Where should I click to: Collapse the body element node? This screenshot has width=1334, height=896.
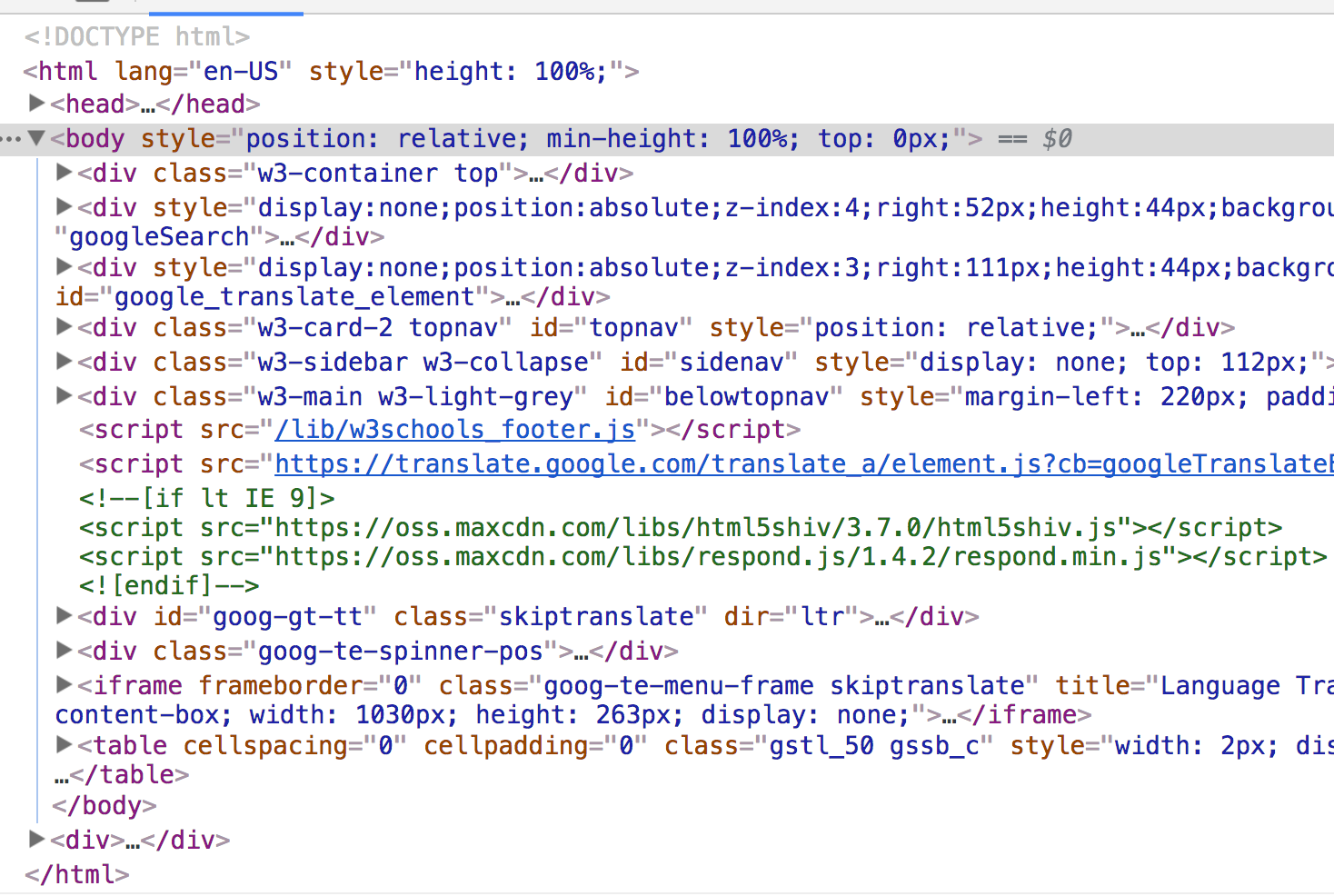pos(37,138)
